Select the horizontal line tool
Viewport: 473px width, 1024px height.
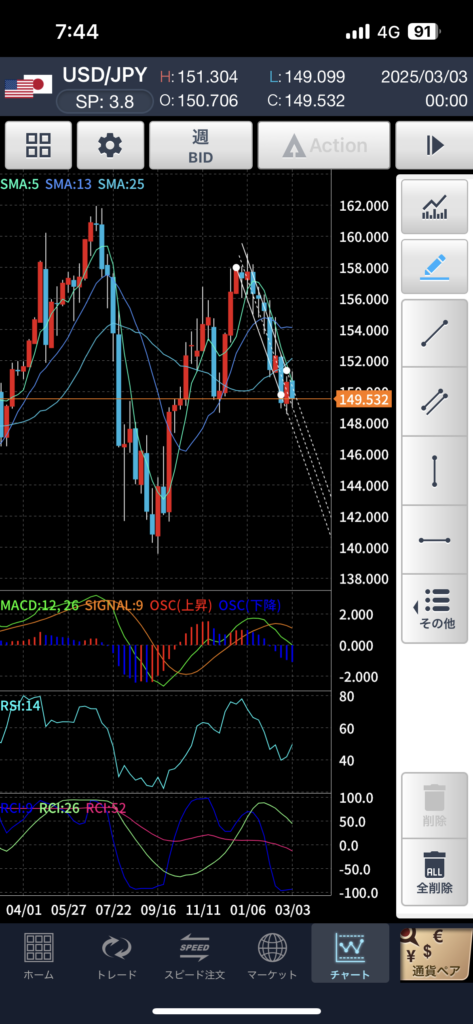click(434, 540)
